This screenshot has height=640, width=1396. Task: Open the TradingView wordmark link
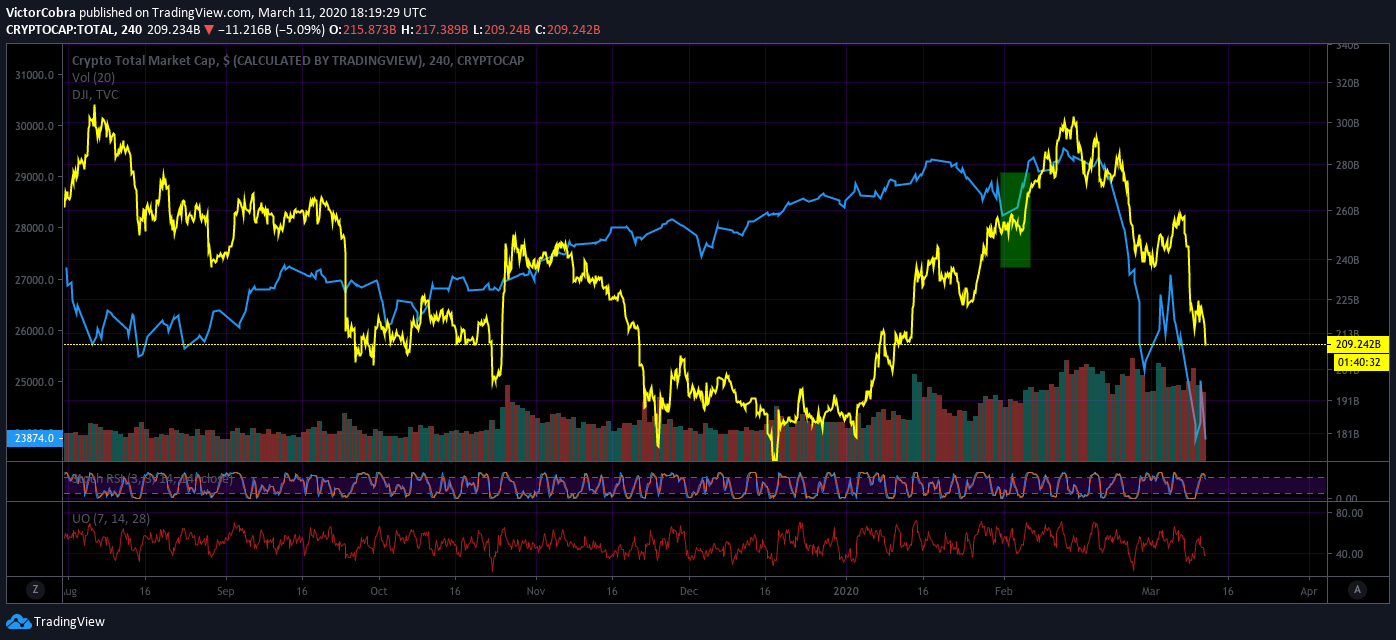coord(69,622)
